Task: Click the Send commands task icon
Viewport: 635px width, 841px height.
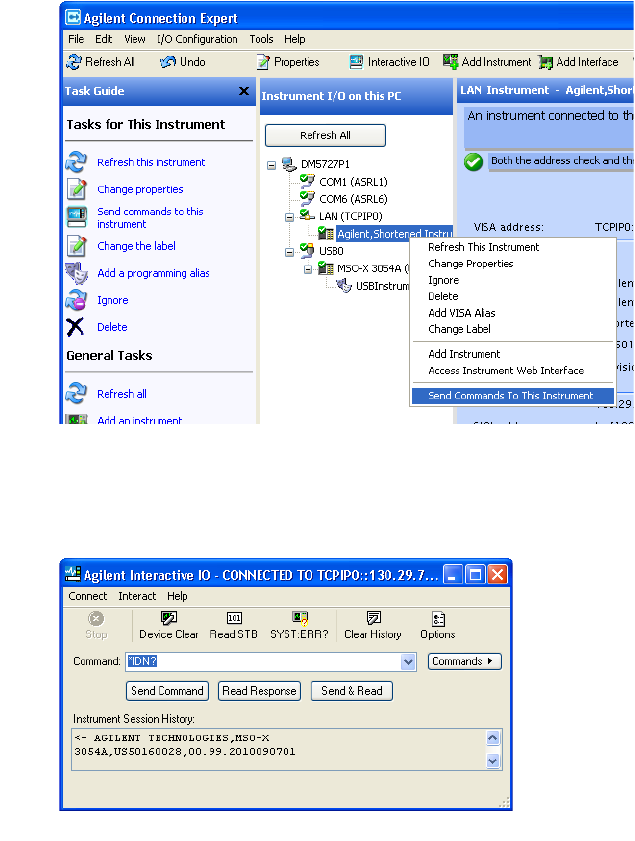Action: 76,217
